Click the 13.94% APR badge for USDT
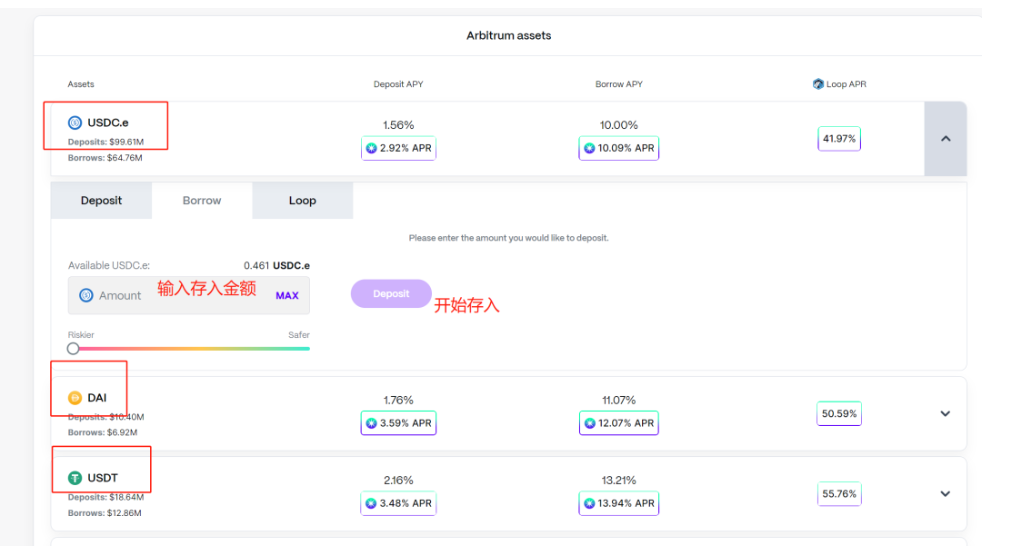The width and height of the screenshot is (1019, 554). pyautogui.click(x=619, y=503)
